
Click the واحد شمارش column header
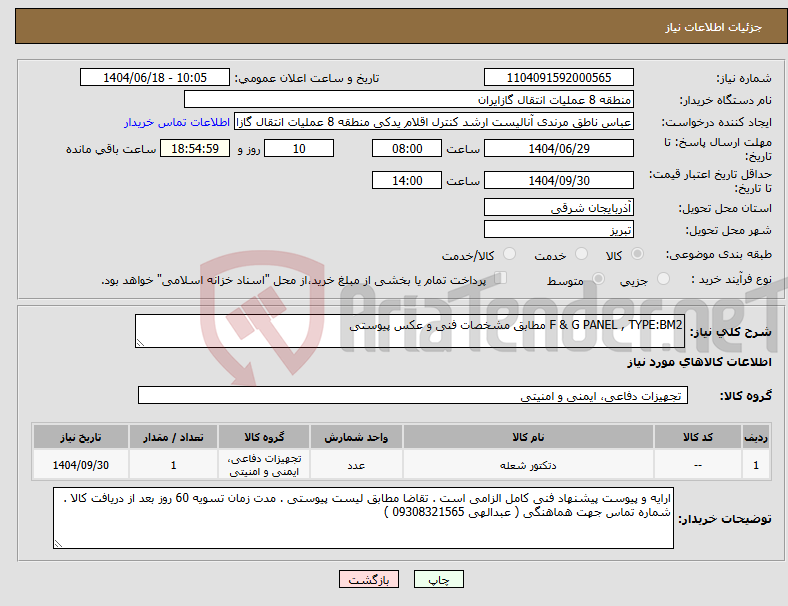pos(356,437)
